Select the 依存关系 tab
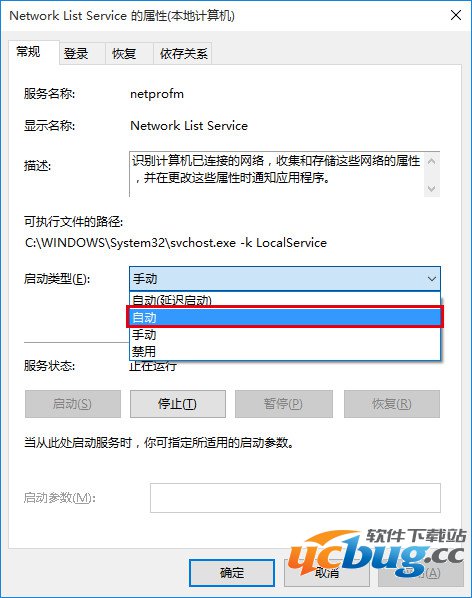The image size is (472, 598). 183,53
